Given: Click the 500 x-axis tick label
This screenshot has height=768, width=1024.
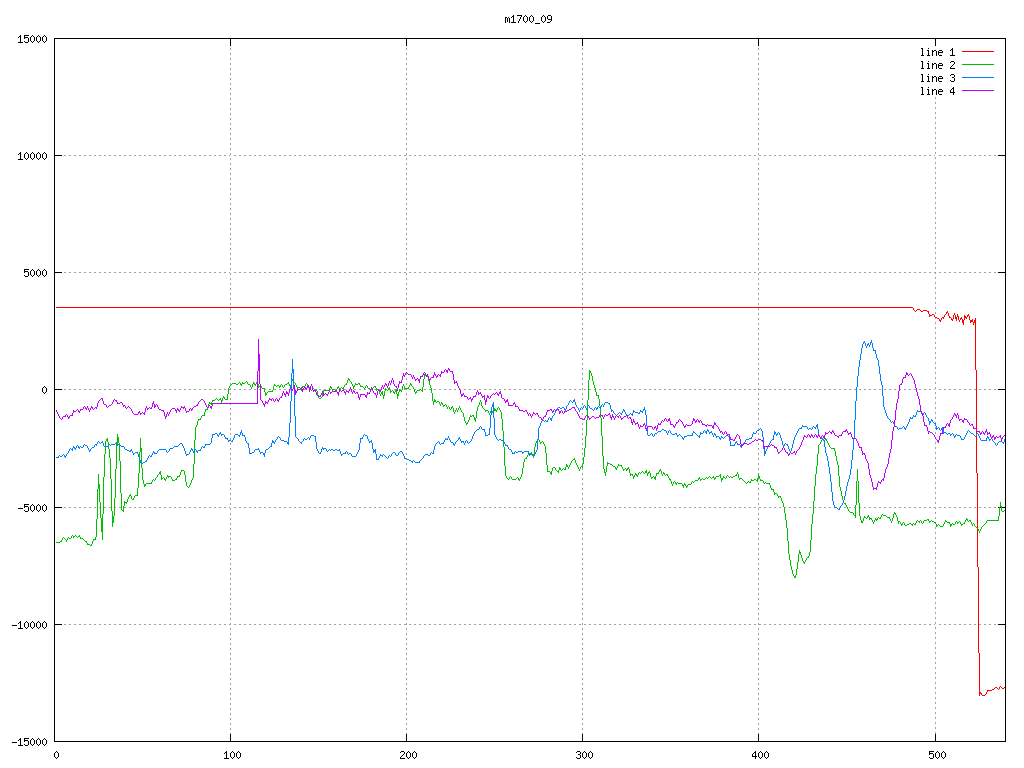Looking at the screenshot, I should (x=935, y=755).
